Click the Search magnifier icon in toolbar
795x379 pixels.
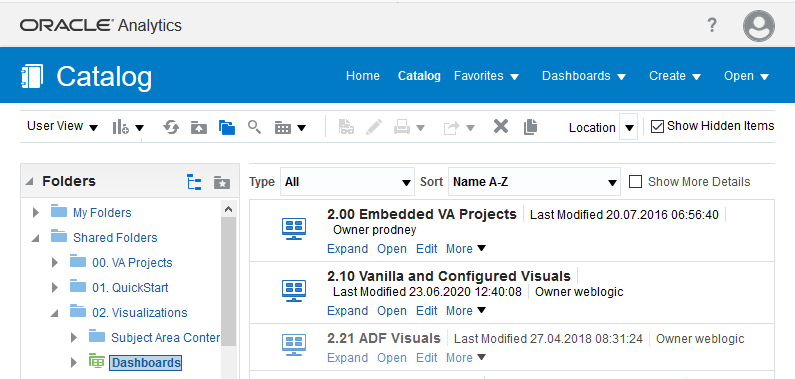(x=254, y=127)
